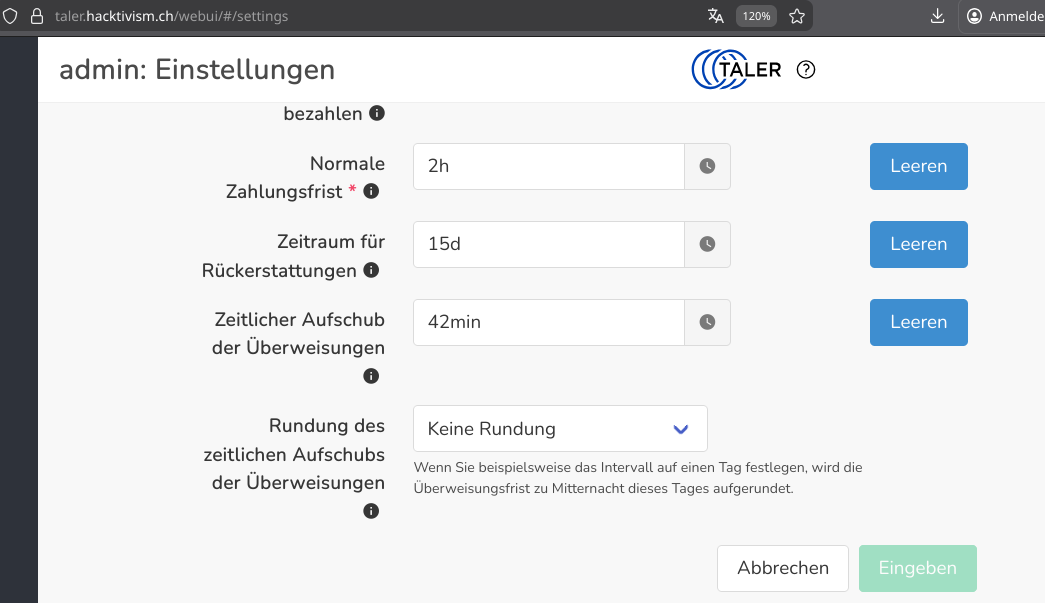Click into the 42min duration input field

coord(548,322)
